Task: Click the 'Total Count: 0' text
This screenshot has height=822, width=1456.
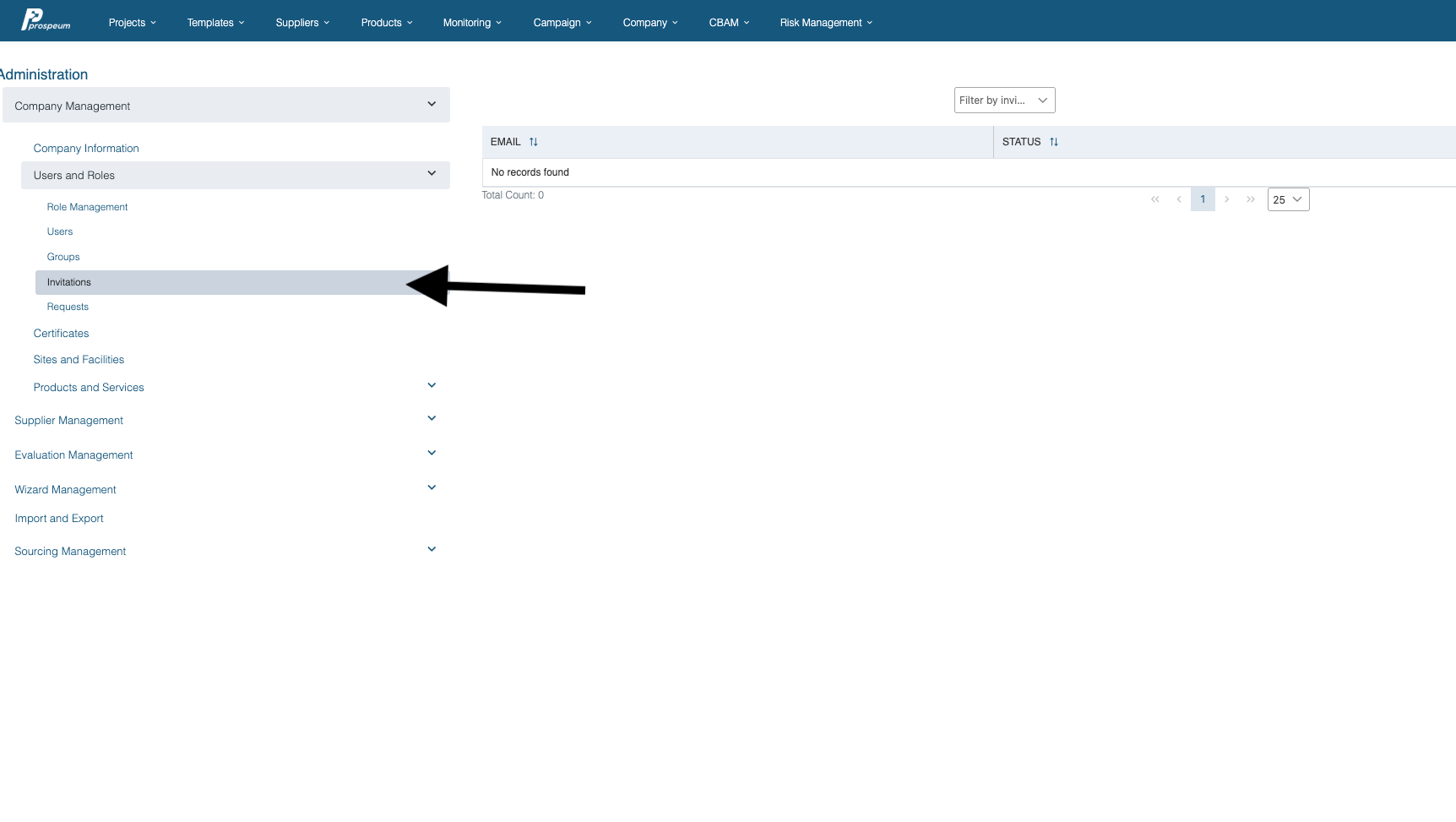Action: coord(513,195)
